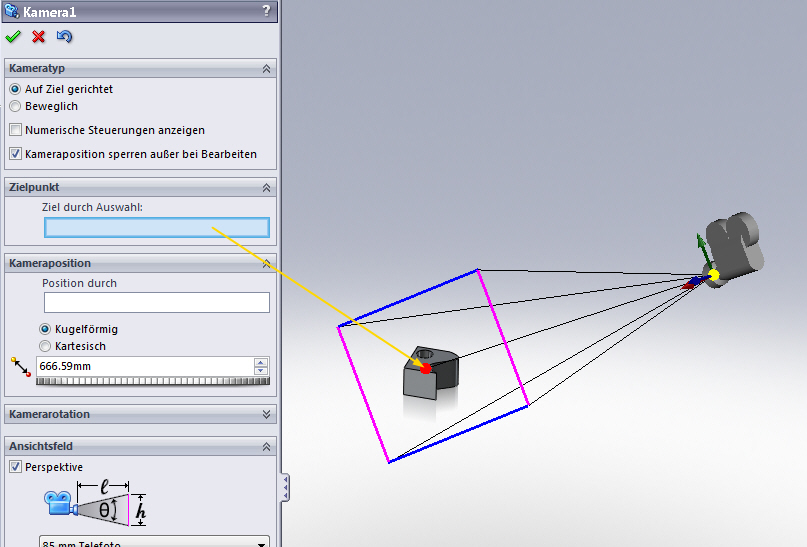Click the field-of-view camera diagram
This screenshot has height=547, width=807.
[95, 503]
